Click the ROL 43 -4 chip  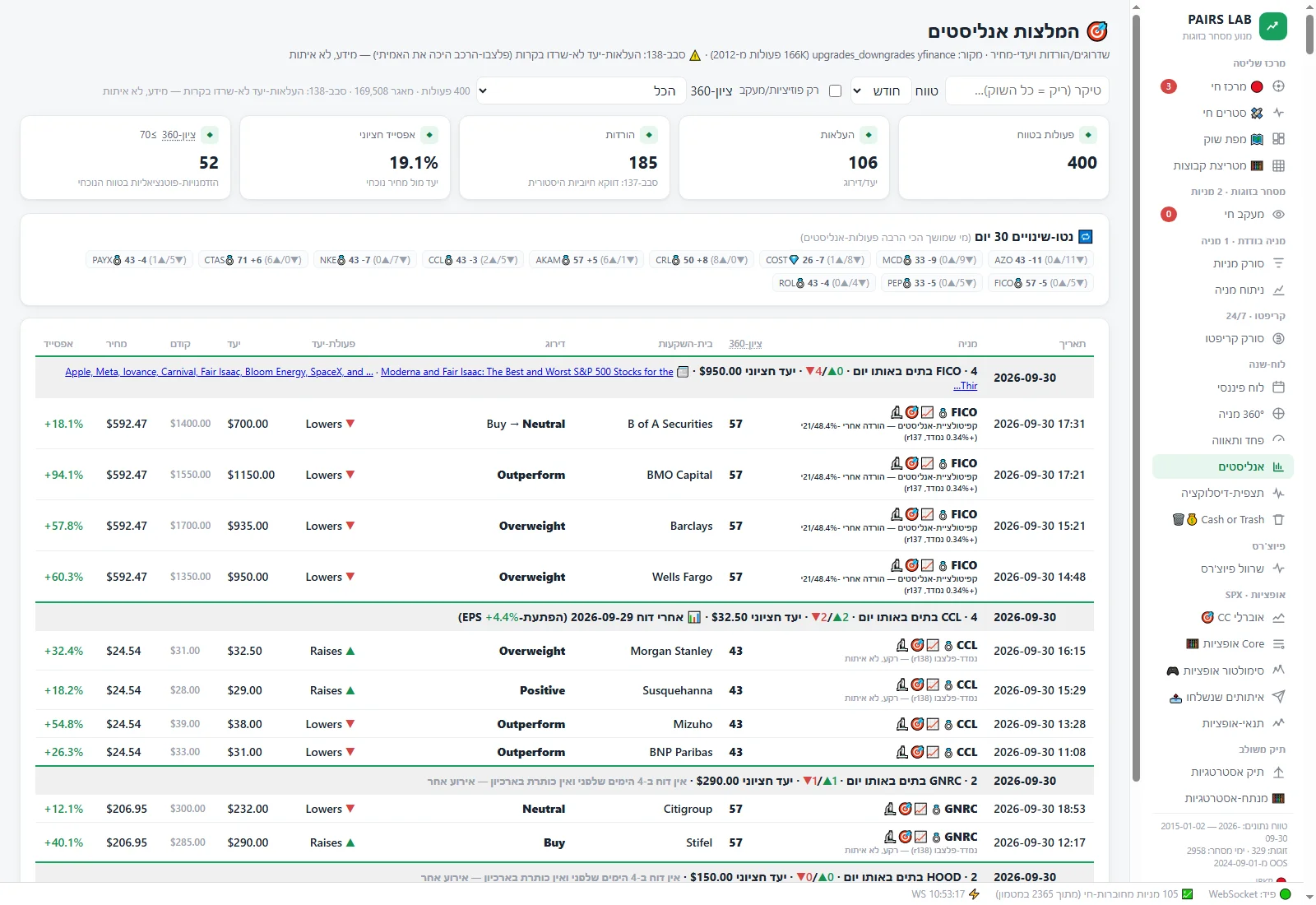(823, 283)
